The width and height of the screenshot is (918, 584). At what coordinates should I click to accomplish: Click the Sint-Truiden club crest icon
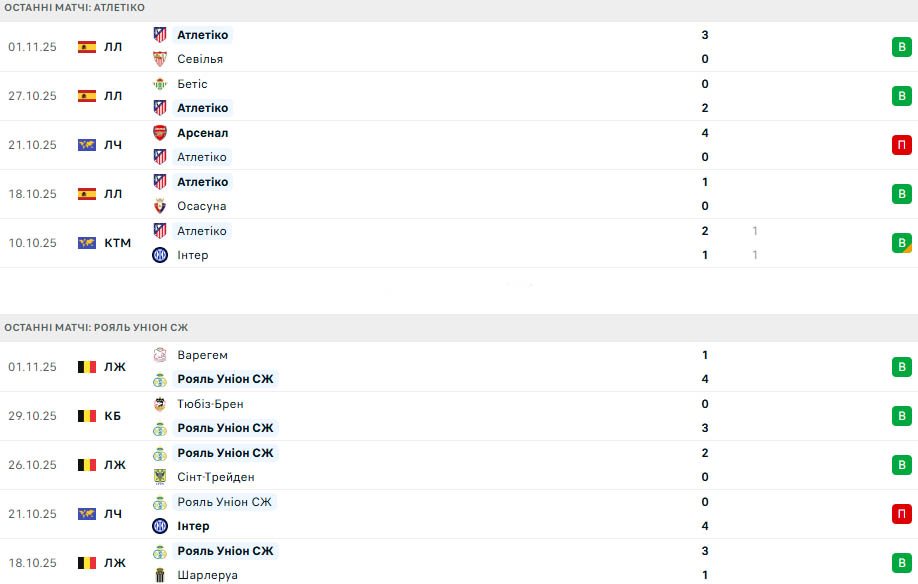tap(160, 477)
